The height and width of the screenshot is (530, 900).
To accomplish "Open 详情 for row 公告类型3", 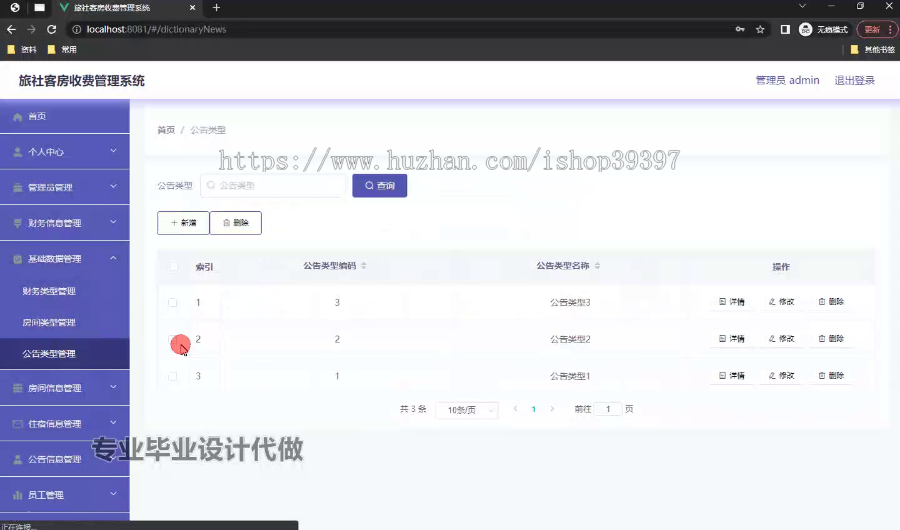I will 732,302.
